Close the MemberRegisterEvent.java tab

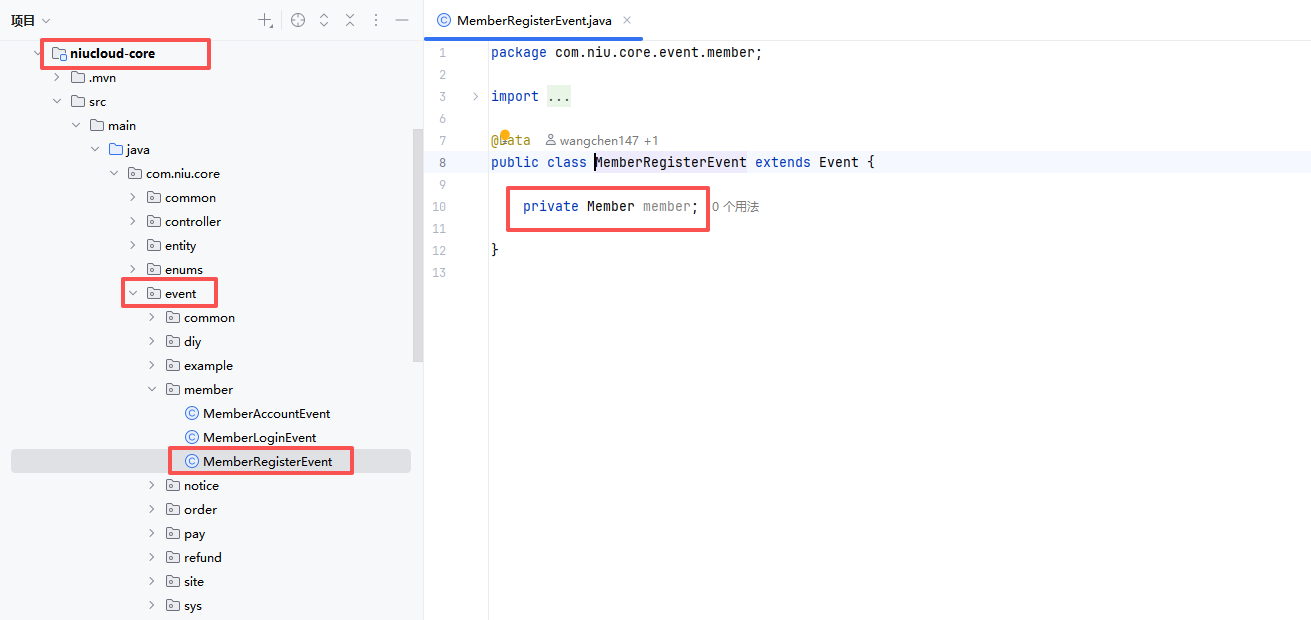point(626,20)
